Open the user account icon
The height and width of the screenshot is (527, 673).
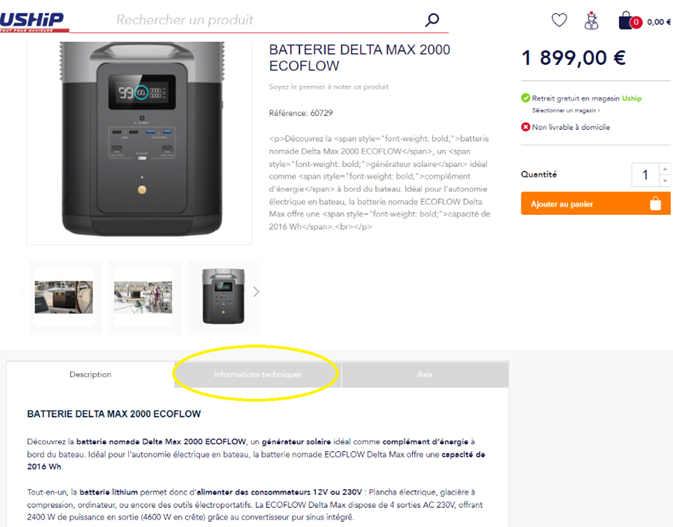click(591, 21)
